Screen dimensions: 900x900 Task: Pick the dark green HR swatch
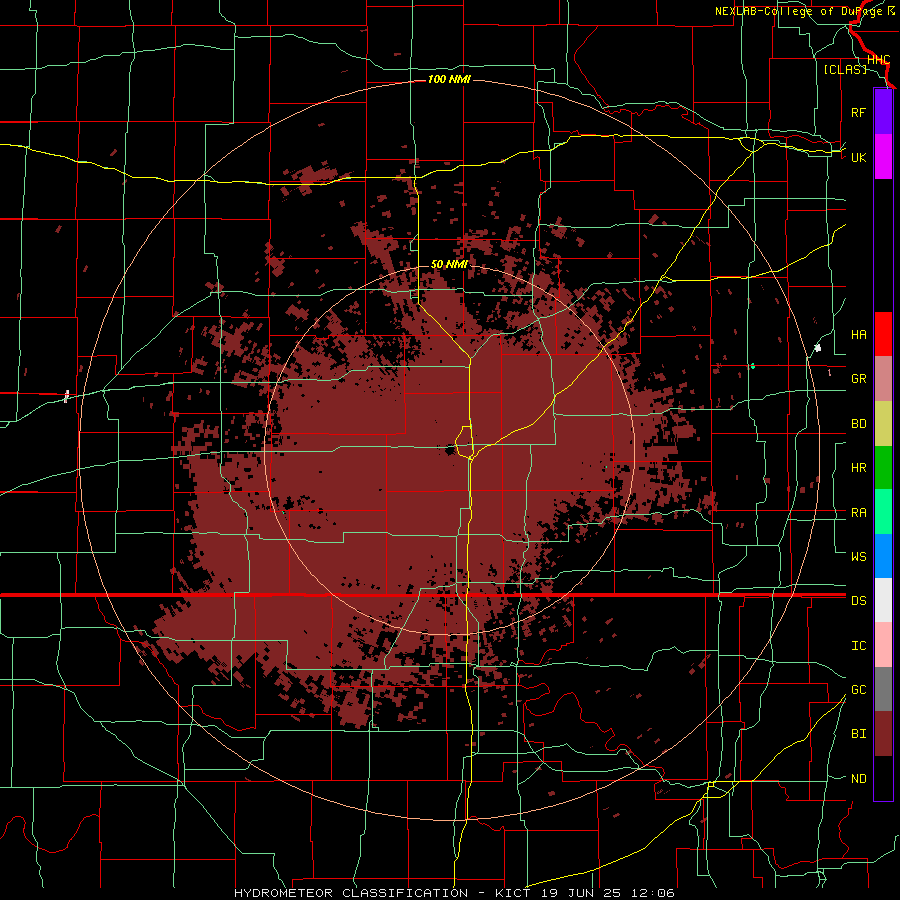(x=883, y=468)
